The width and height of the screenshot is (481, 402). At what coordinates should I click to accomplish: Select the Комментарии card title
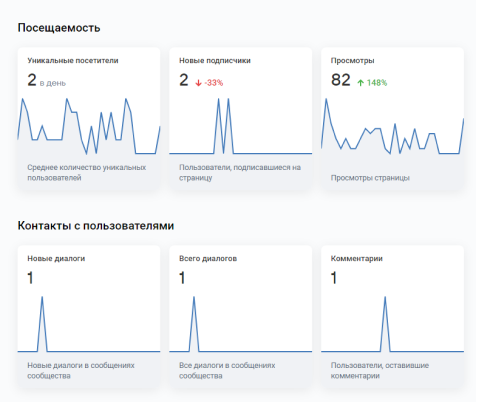pyautogui.click(x=357, y=259)
